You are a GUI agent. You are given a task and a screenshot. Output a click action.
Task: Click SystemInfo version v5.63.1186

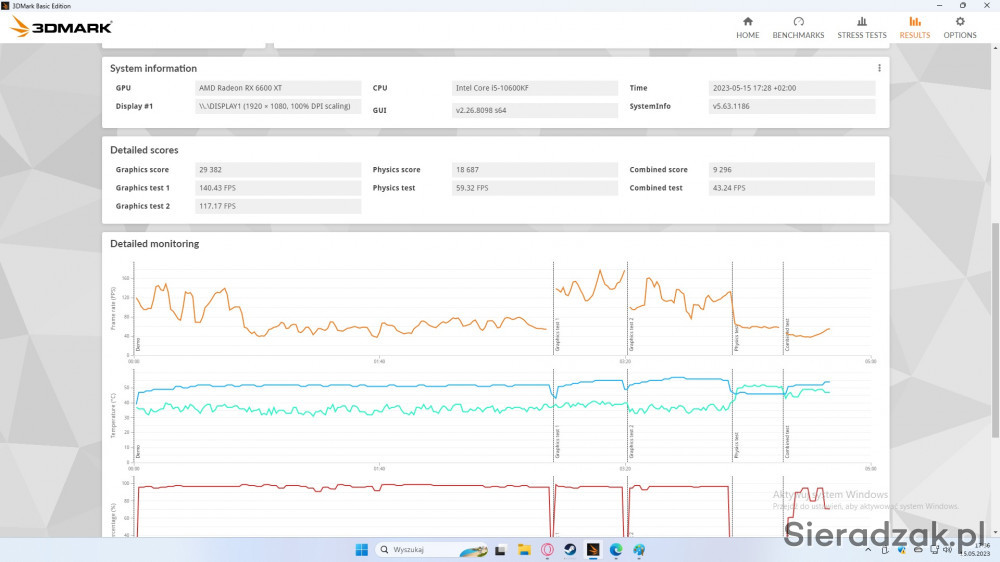pos(791,106)
